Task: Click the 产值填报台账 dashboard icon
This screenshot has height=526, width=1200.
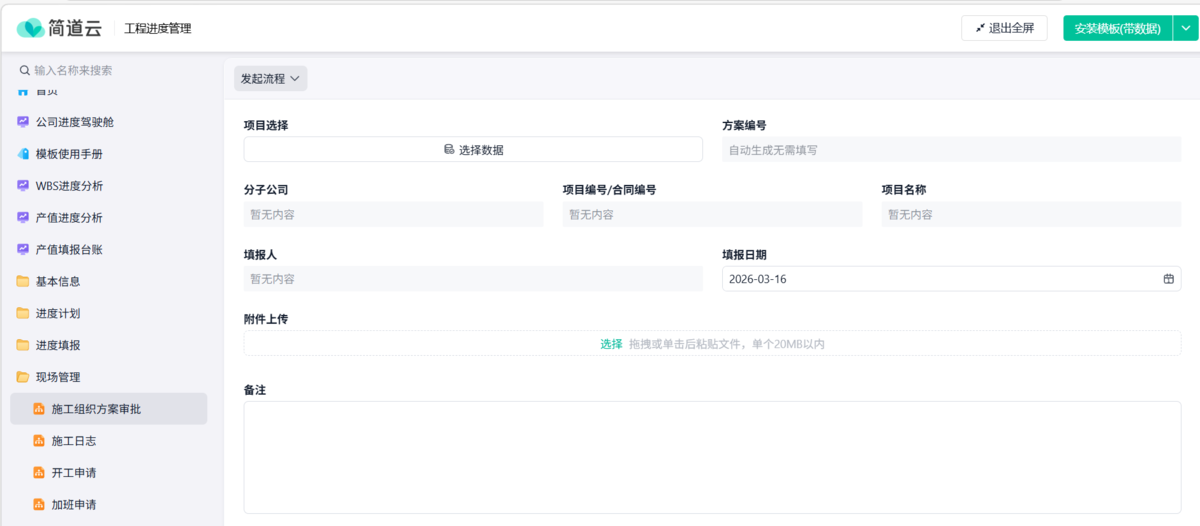Action: pyautogui.click(x=23, y=250)
